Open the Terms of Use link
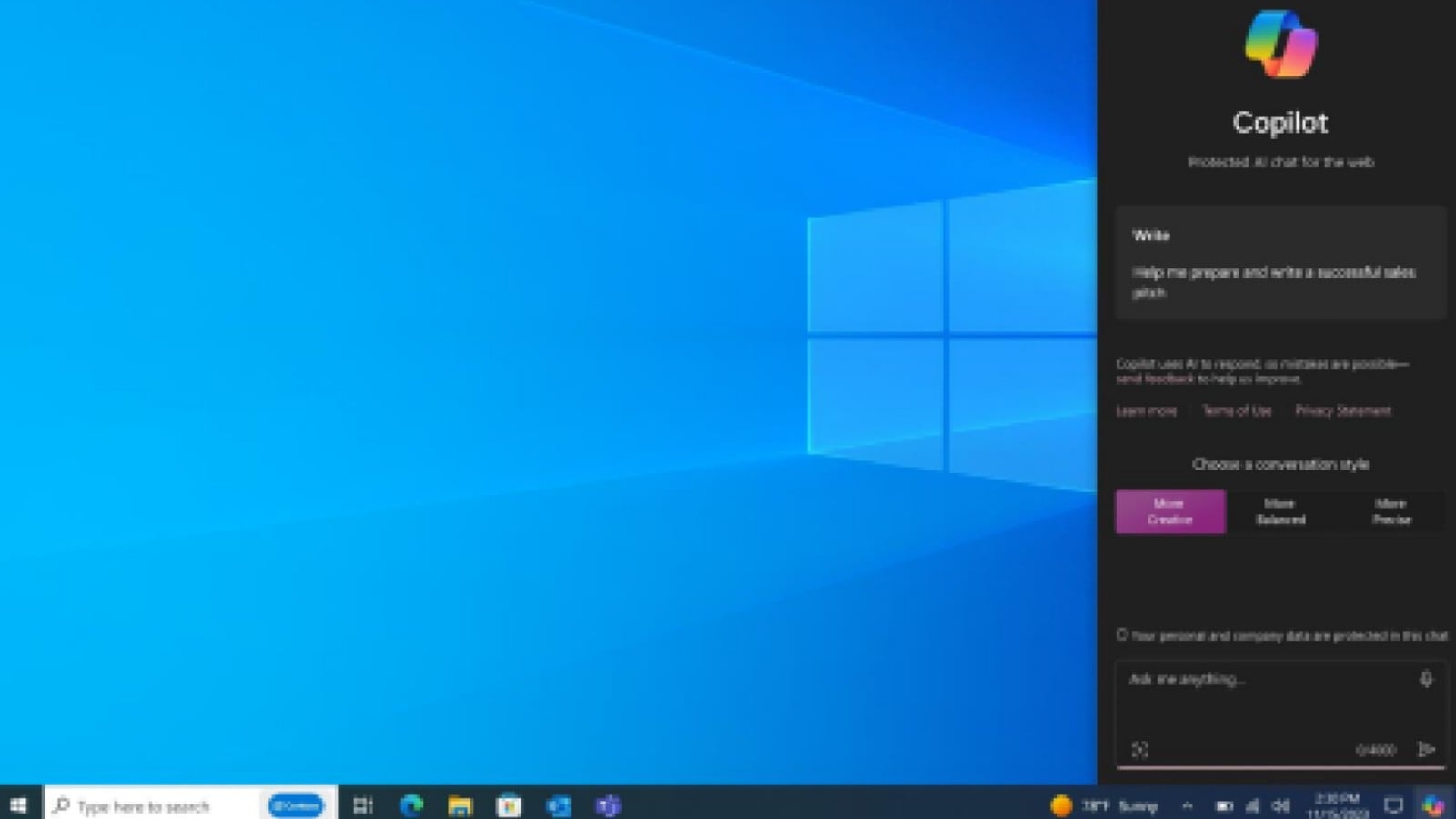Screen dimensions: 1456x819 click(1237, 410)
